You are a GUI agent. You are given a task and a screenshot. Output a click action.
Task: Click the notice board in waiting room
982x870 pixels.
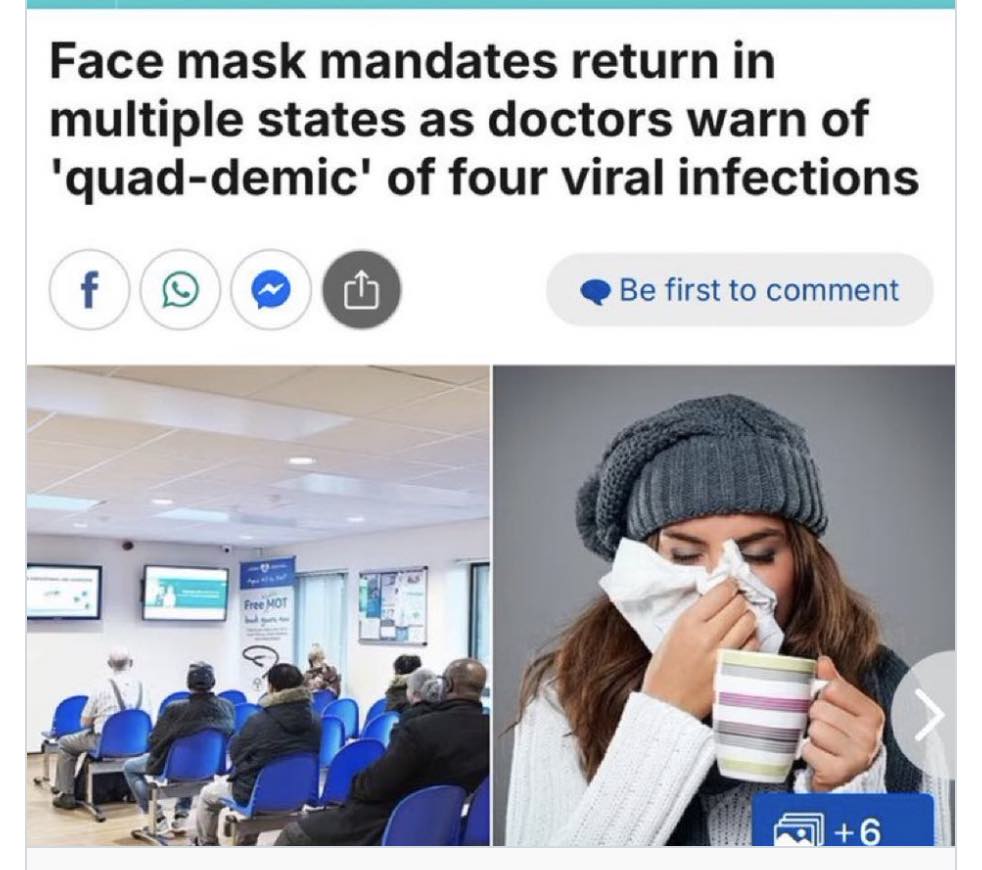pyautogui.click(x=393, y=606)
